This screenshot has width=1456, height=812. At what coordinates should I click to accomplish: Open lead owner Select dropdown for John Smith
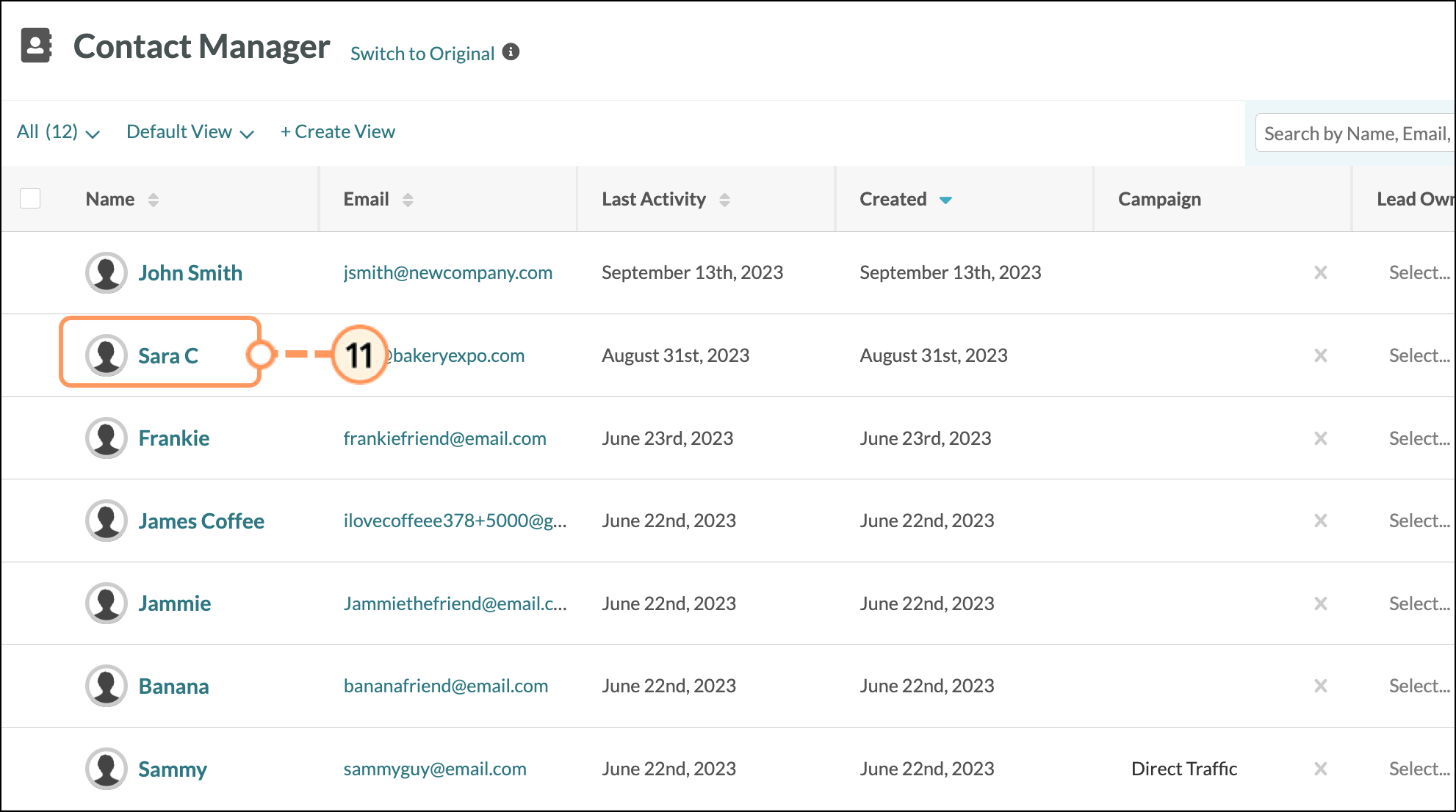pos(1419,272)
